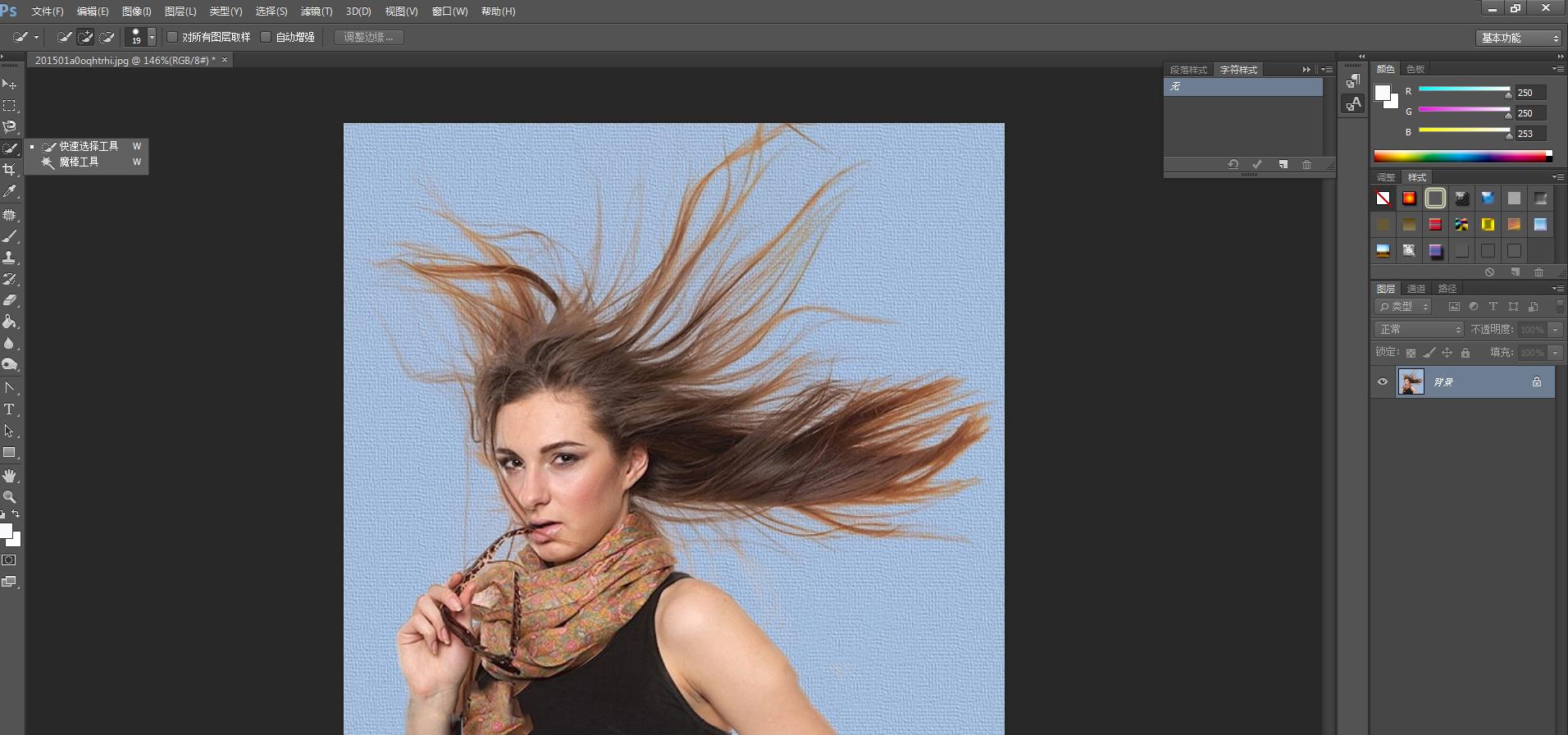Viewport: 1568px width, 735px height.
Task: Select the Blur tool
Action: pyautogui.click(x=10, y=343)
